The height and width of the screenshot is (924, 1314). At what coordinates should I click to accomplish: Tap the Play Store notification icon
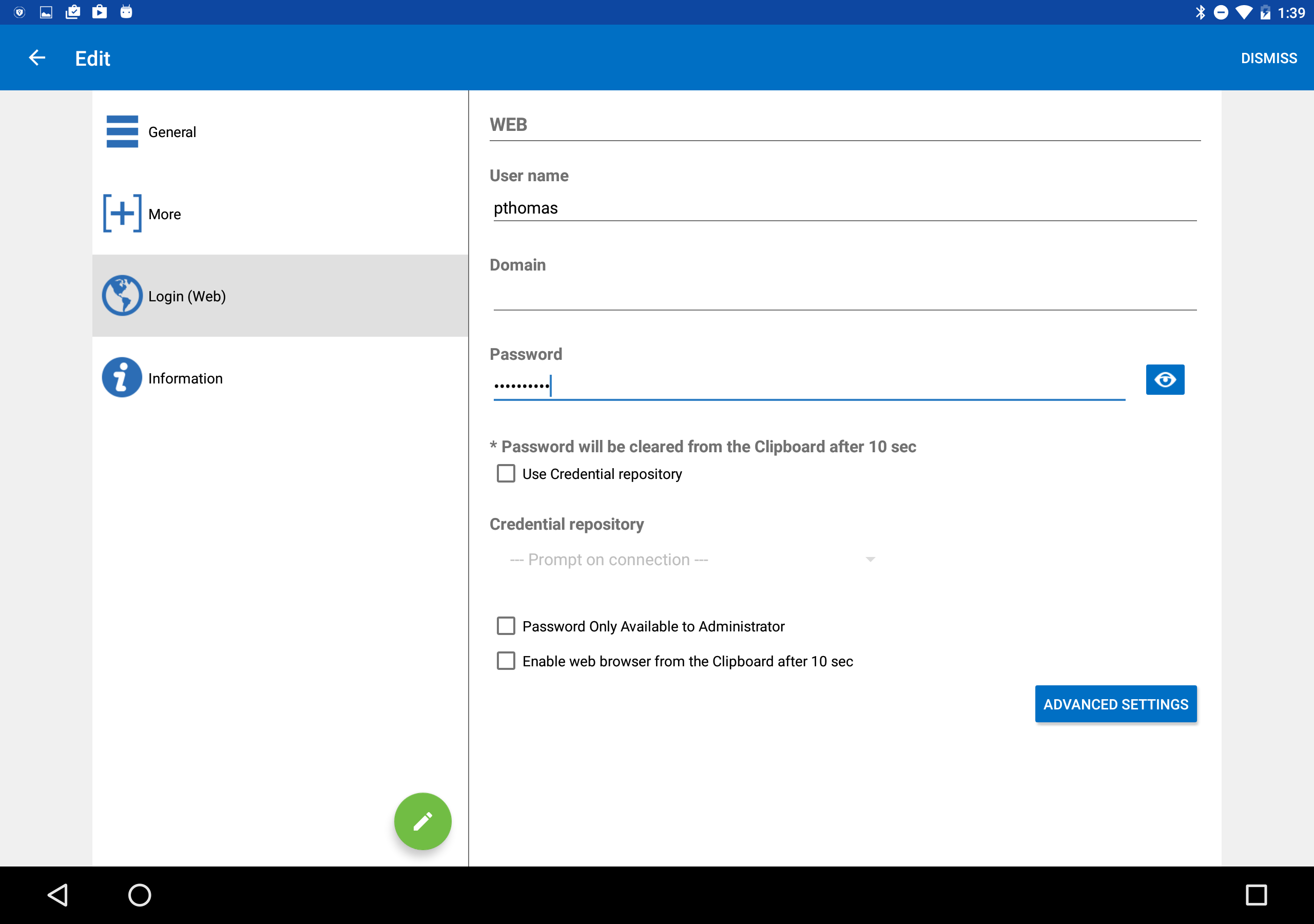100,11
